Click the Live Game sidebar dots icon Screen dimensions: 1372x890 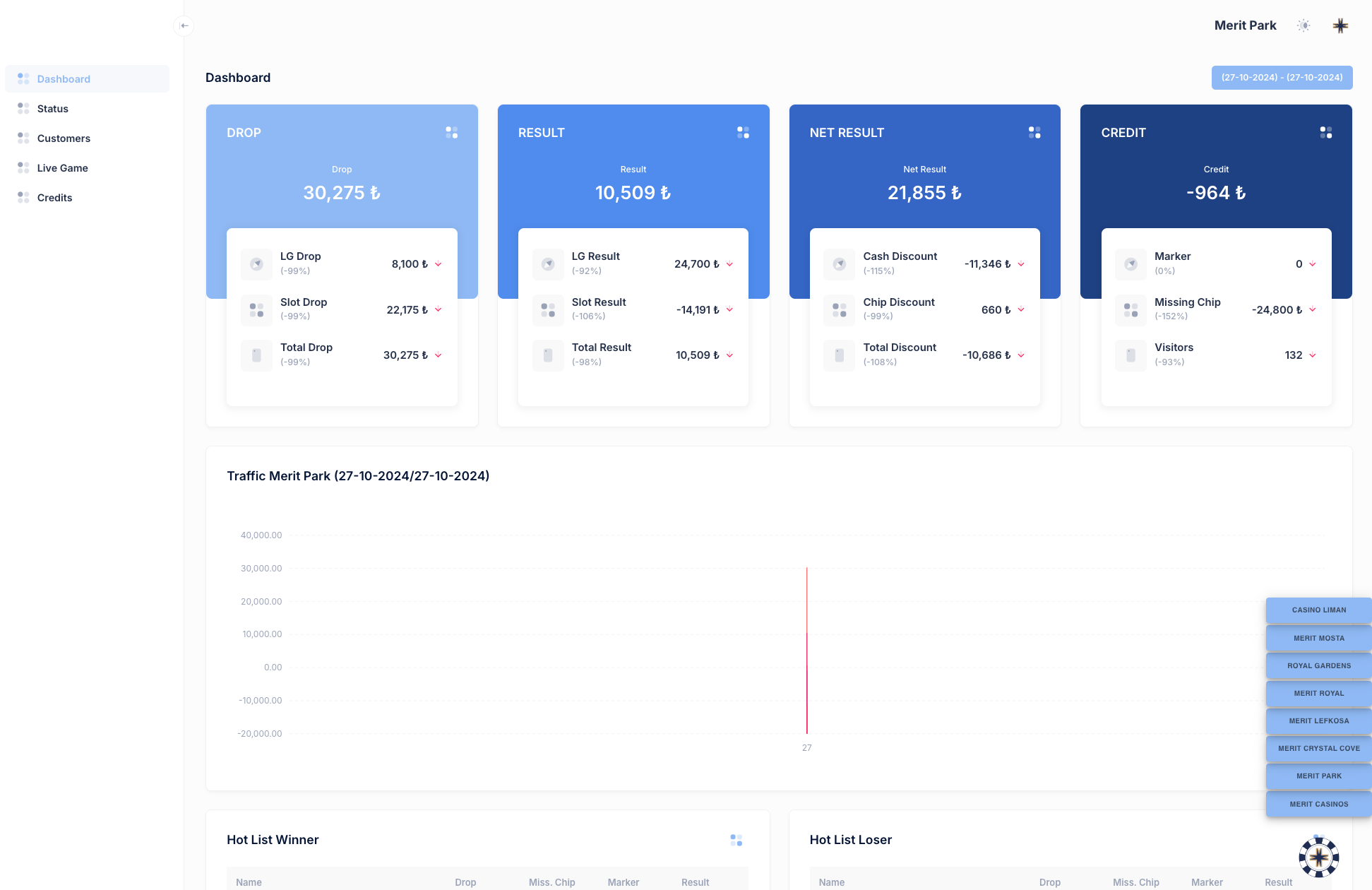click(x=23, y=167)
